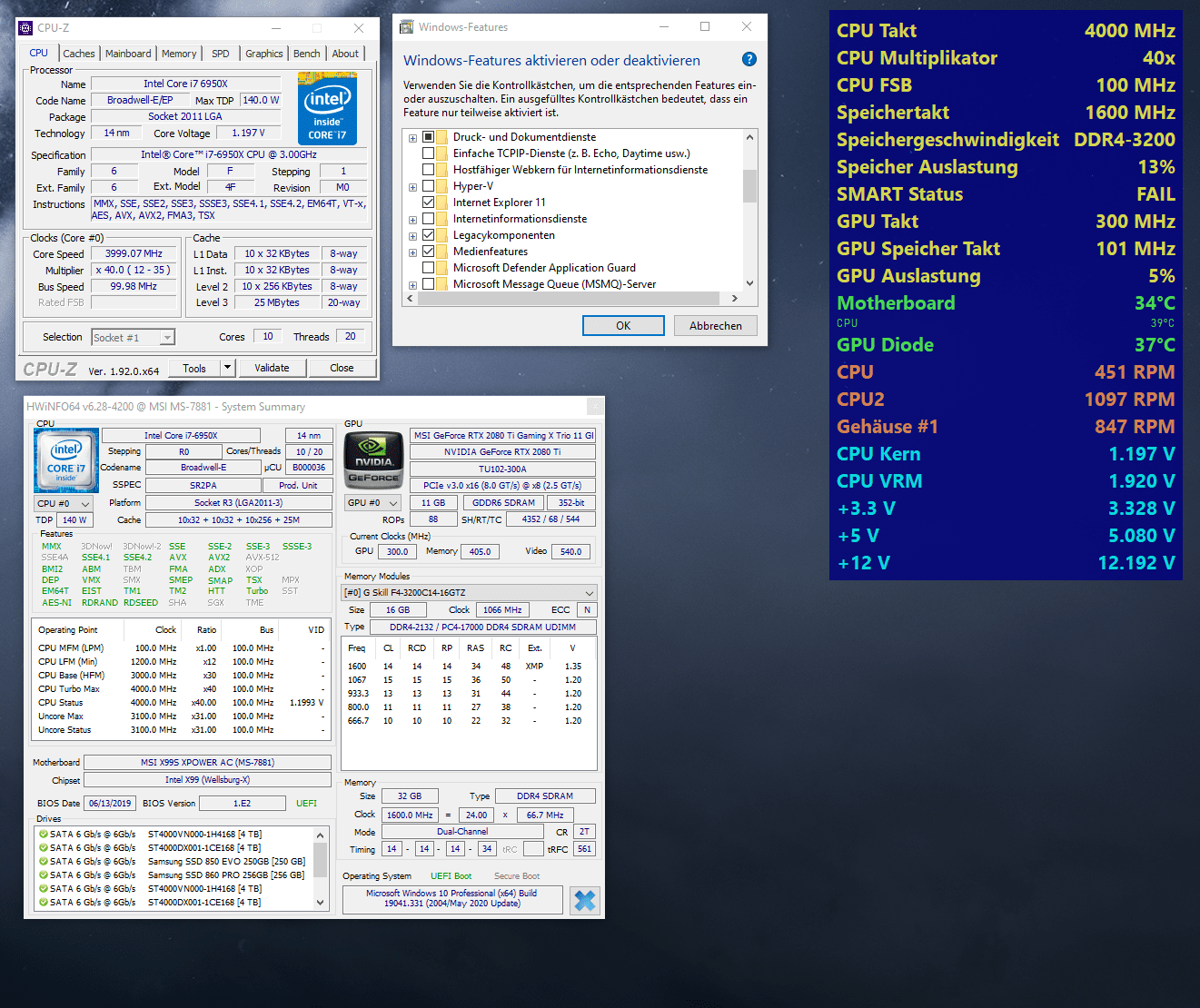Screen dimensions: 1200x1008
Task: Click the BIOS Version field 1.E2
Action: (242, 803)
